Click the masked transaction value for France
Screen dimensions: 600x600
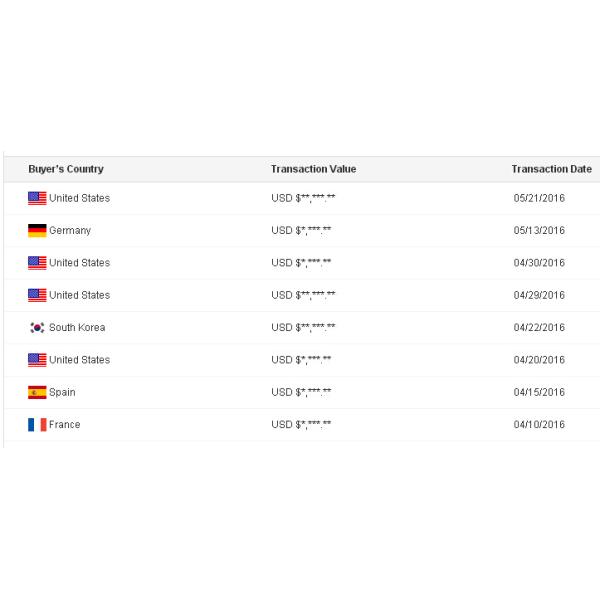pos(301,425)
